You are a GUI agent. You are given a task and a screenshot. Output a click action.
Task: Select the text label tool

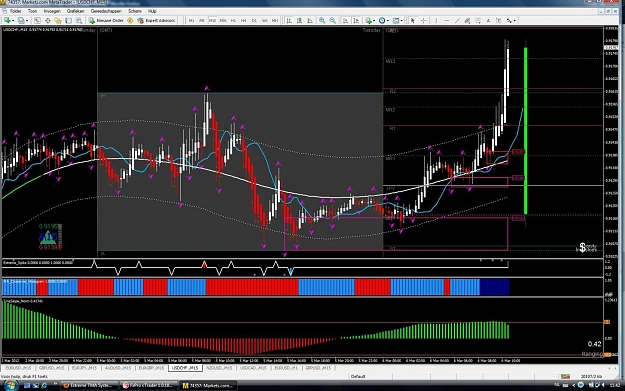pyautogui.click(x=499, y=20)
